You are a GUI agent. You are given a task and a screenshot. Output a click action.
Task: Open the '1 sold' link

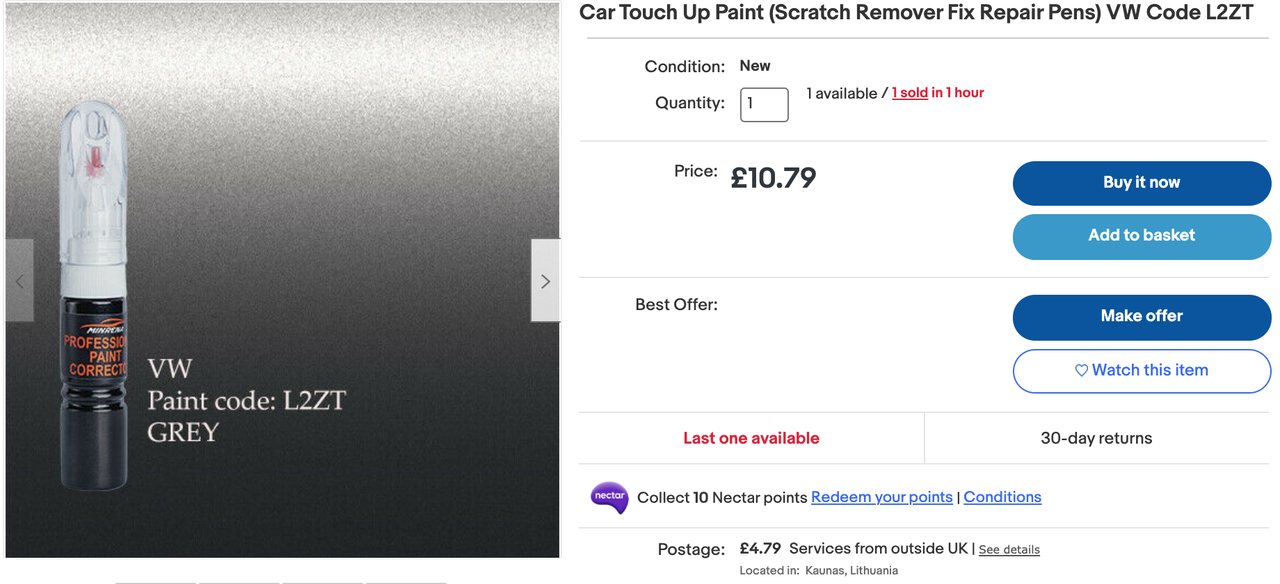(x=910, y=93)
